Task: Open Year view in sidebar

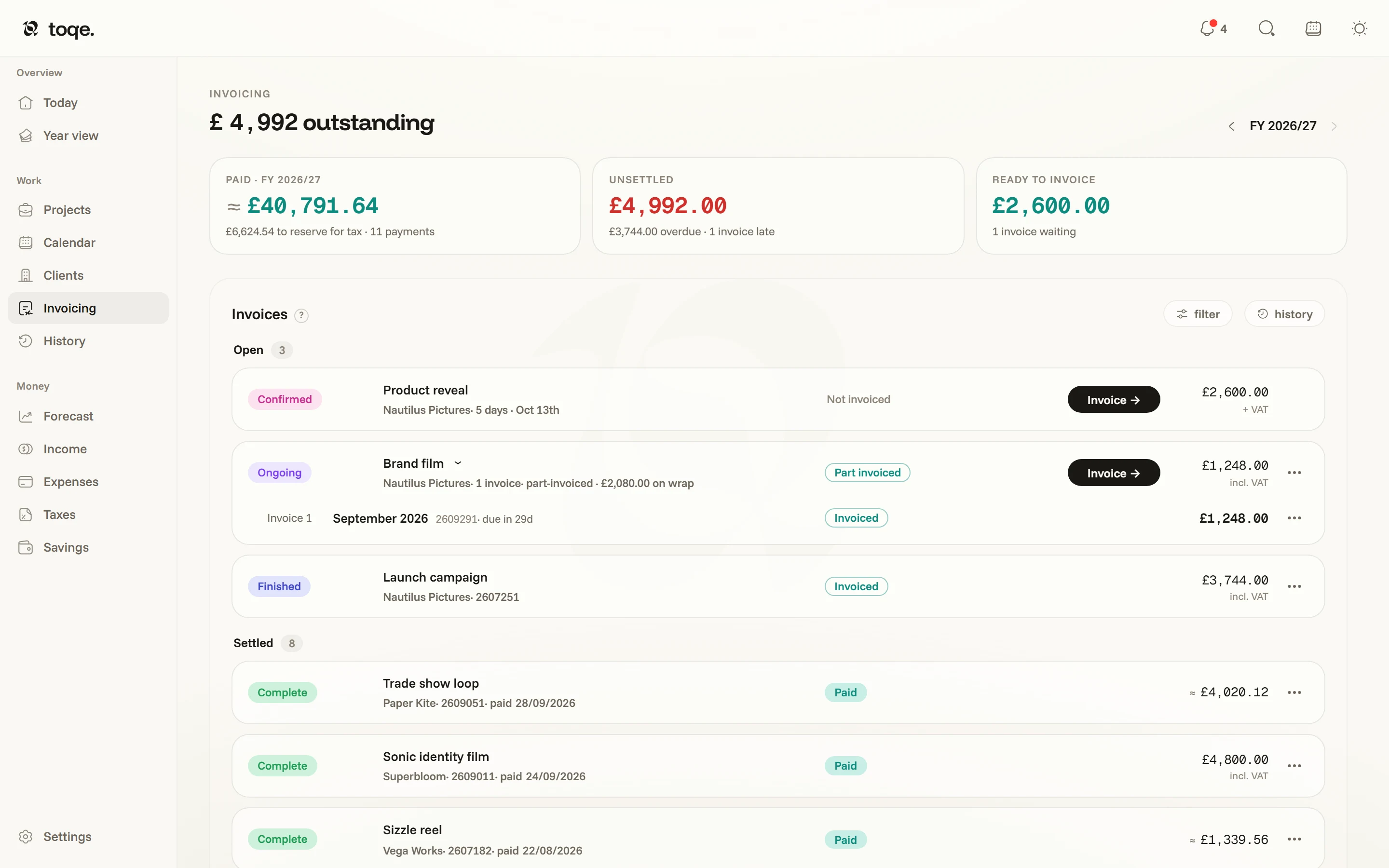Action: pyautogui.click(x=88, y=136)
